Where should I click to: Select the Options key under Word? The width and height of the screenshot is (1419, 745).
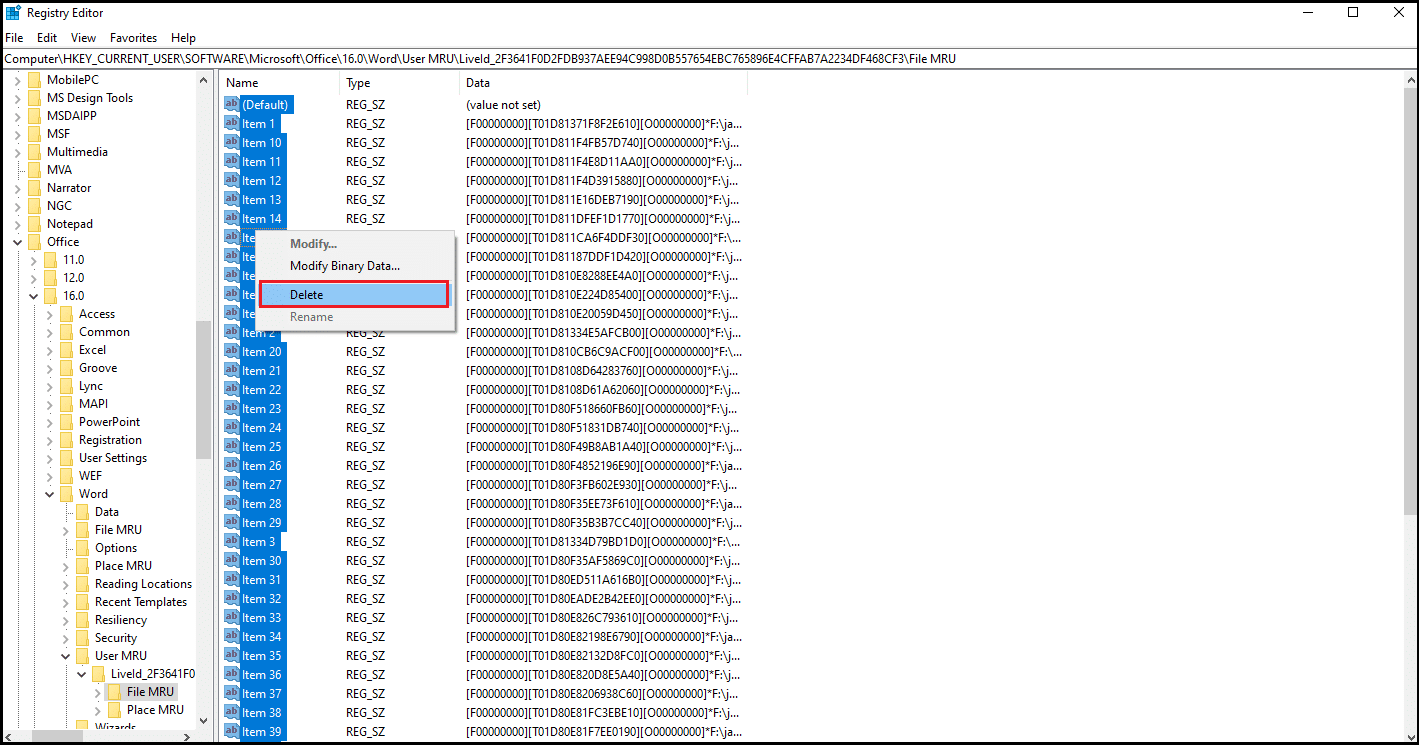point(116,548)
